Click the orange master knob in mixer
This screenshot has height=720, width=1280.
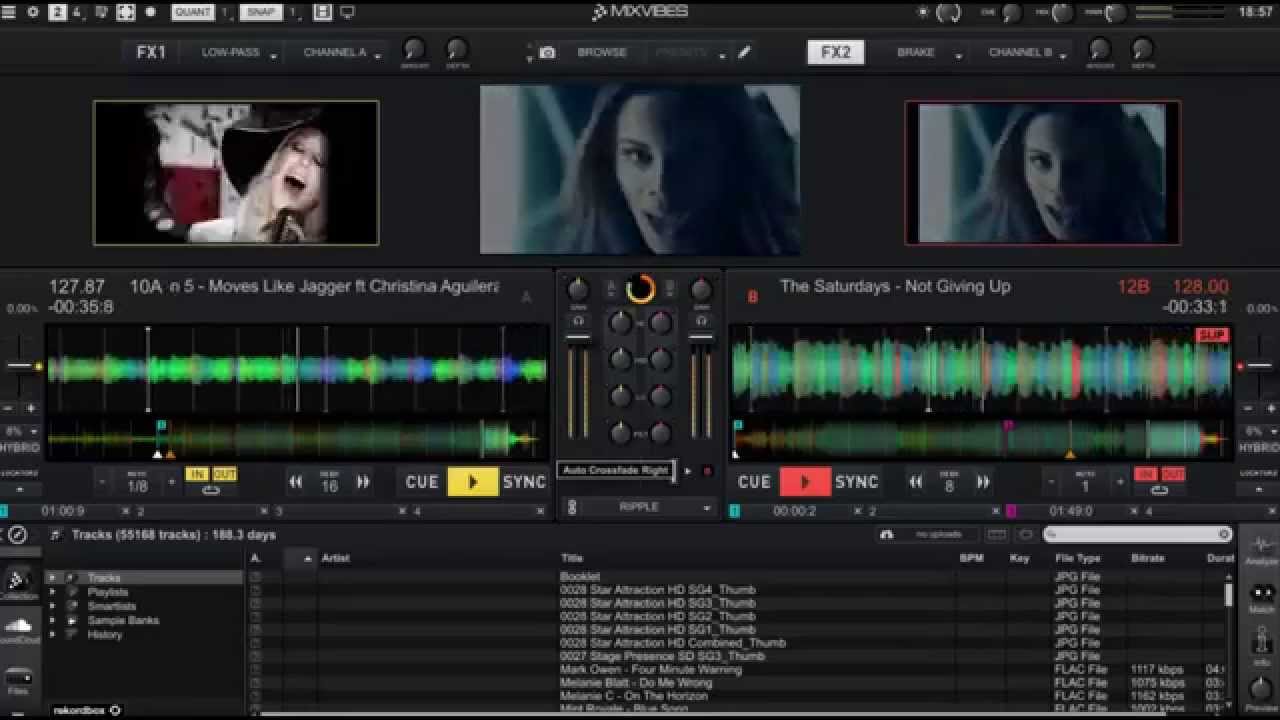click(x=640, y=289)
